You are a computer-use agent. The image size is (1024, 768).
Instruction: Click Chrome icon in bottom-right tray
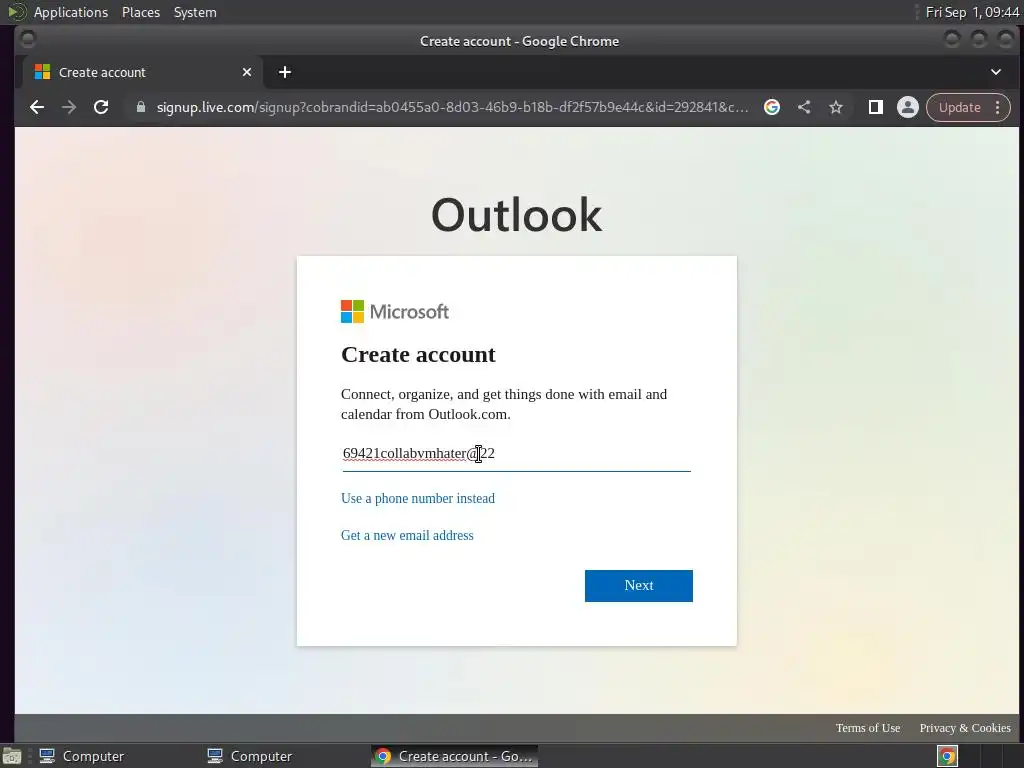click(x=948, y=756)
